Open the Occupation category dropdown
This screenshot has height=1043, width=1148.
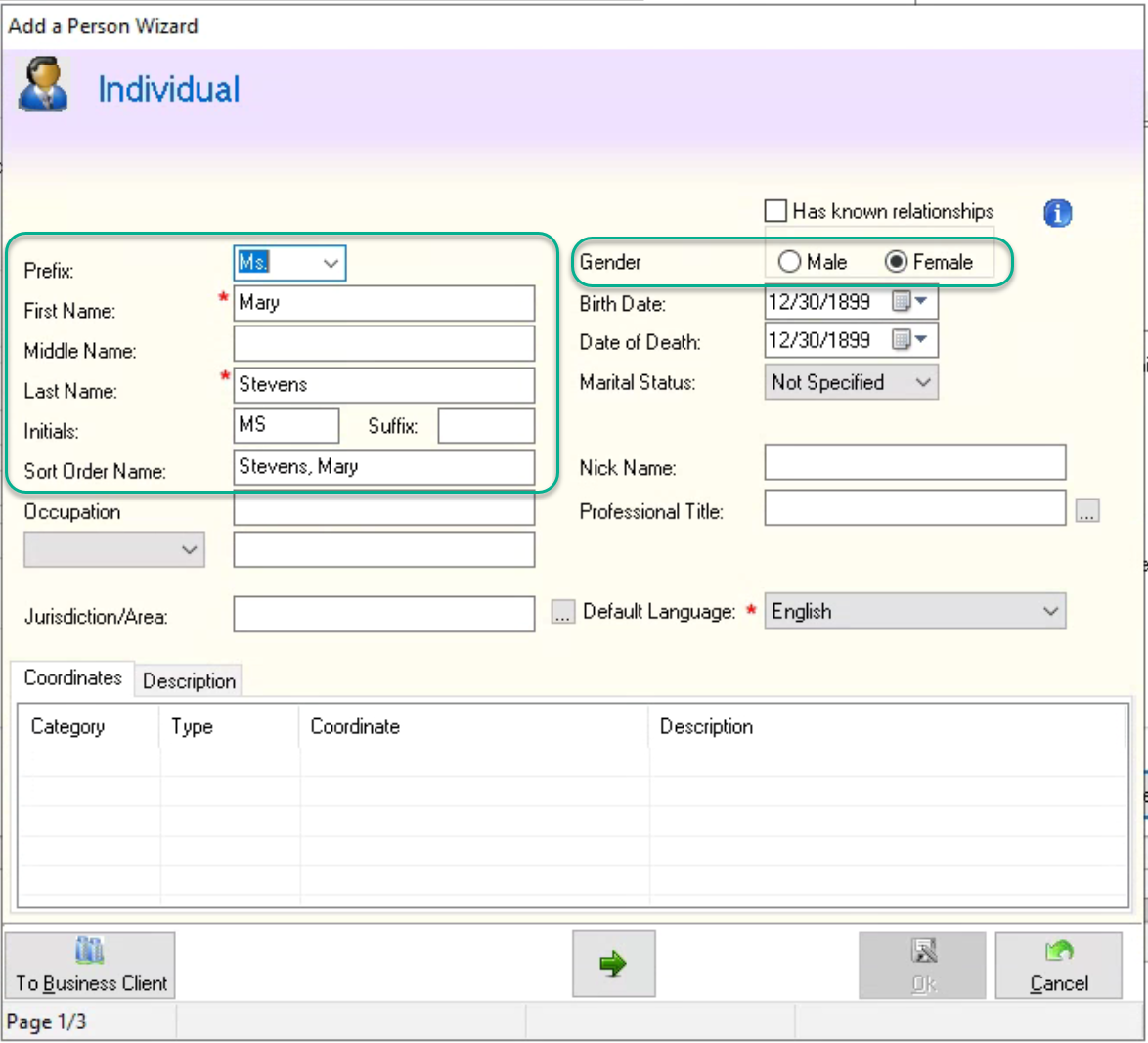click(114, 549)
